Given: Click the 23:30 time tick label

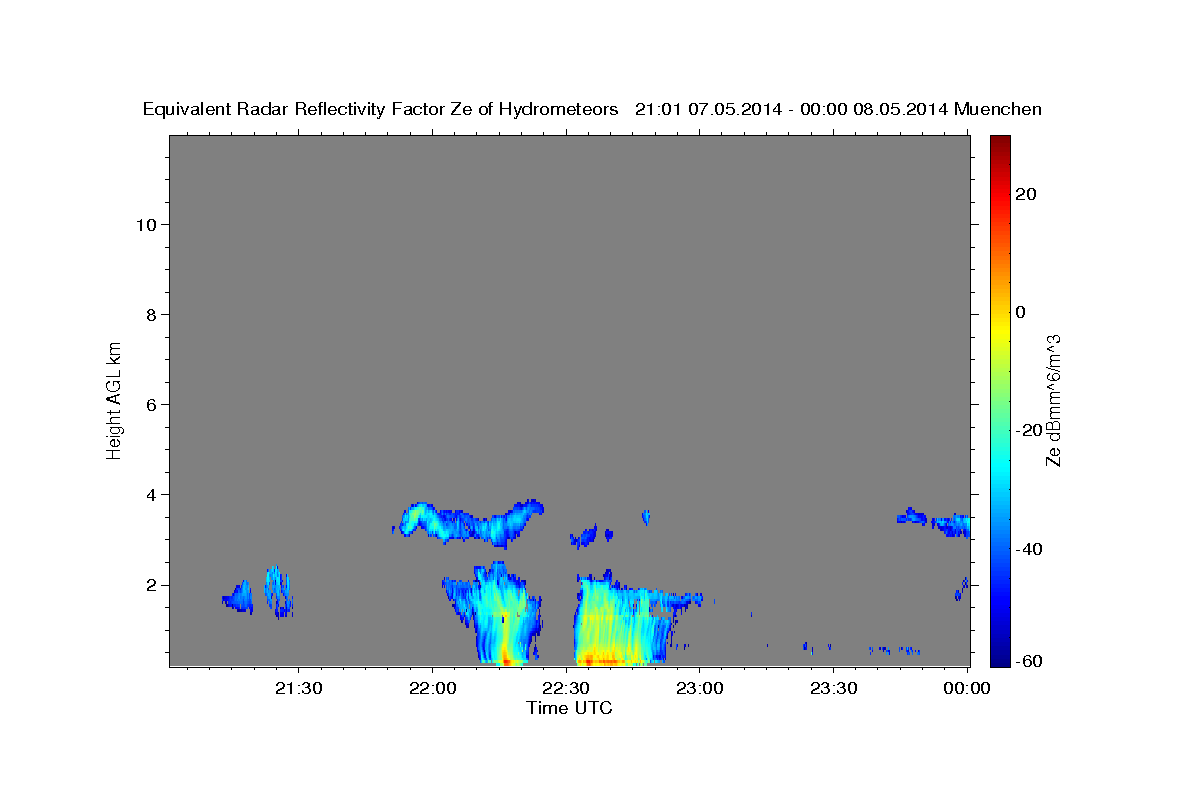Looking at the screenshot, I should click(x=833, y=689).
